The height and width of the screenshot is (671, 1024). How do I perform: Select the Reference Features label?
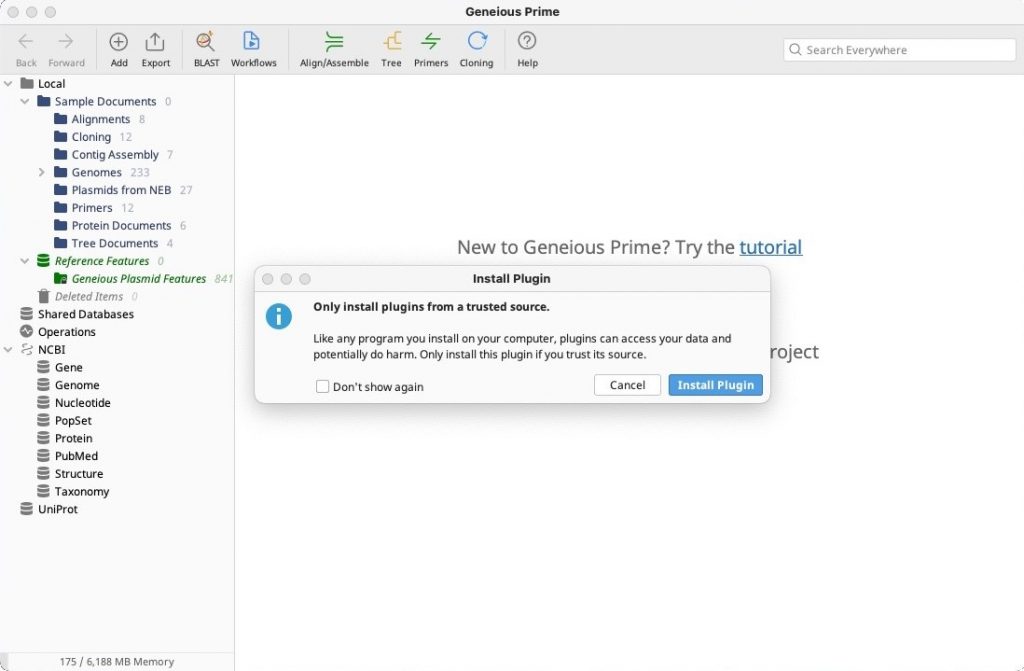(102, 261)
